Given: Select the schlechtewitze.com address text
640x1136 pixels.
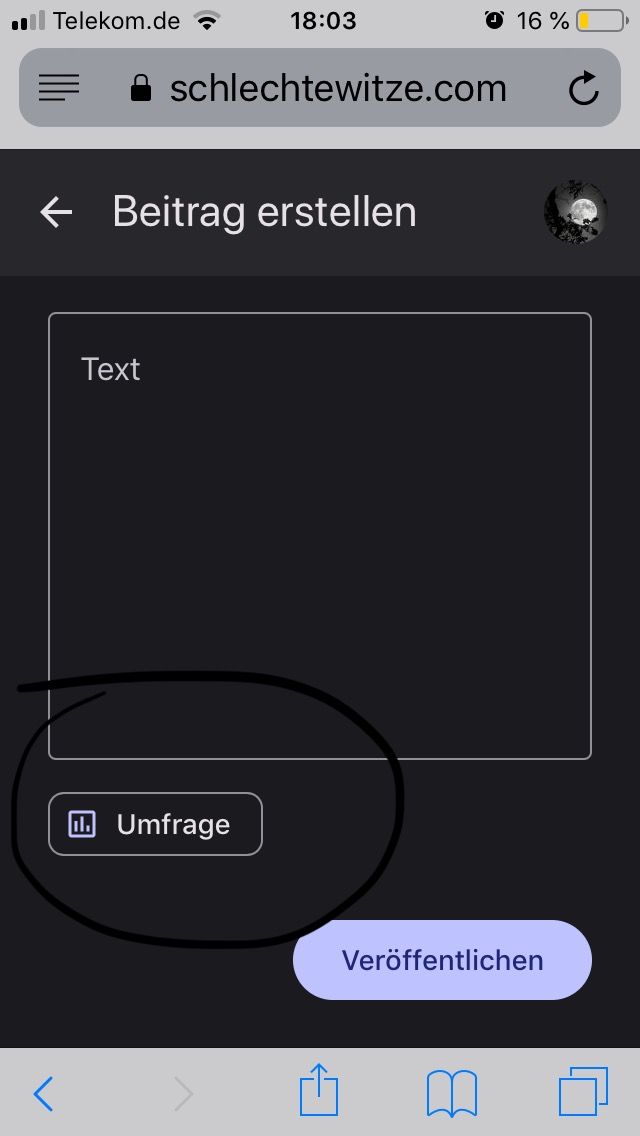Looking at the screenshot, I should point(338,89).
